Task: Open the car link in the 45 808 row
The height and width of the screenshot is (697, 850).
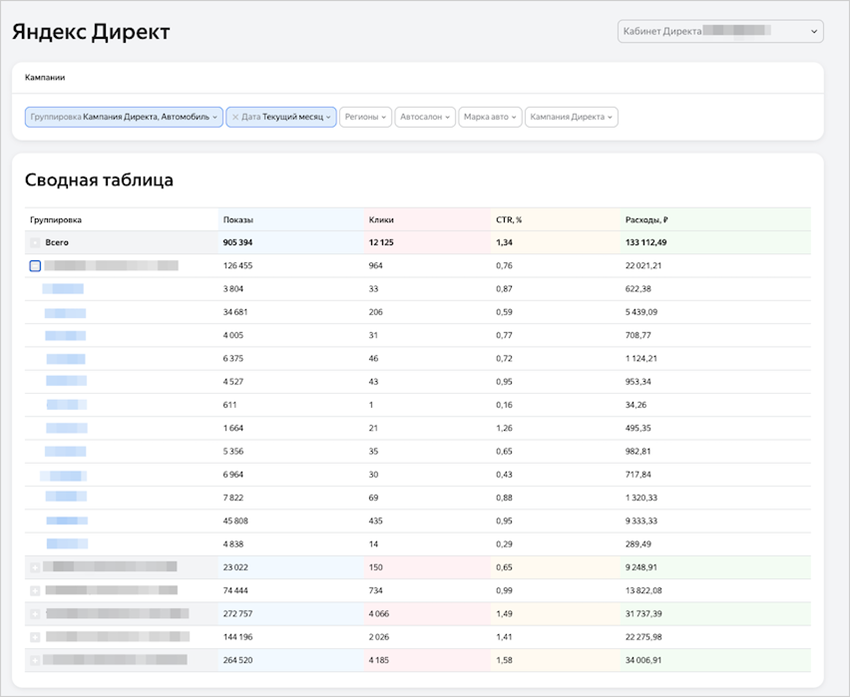Action: 67,521
